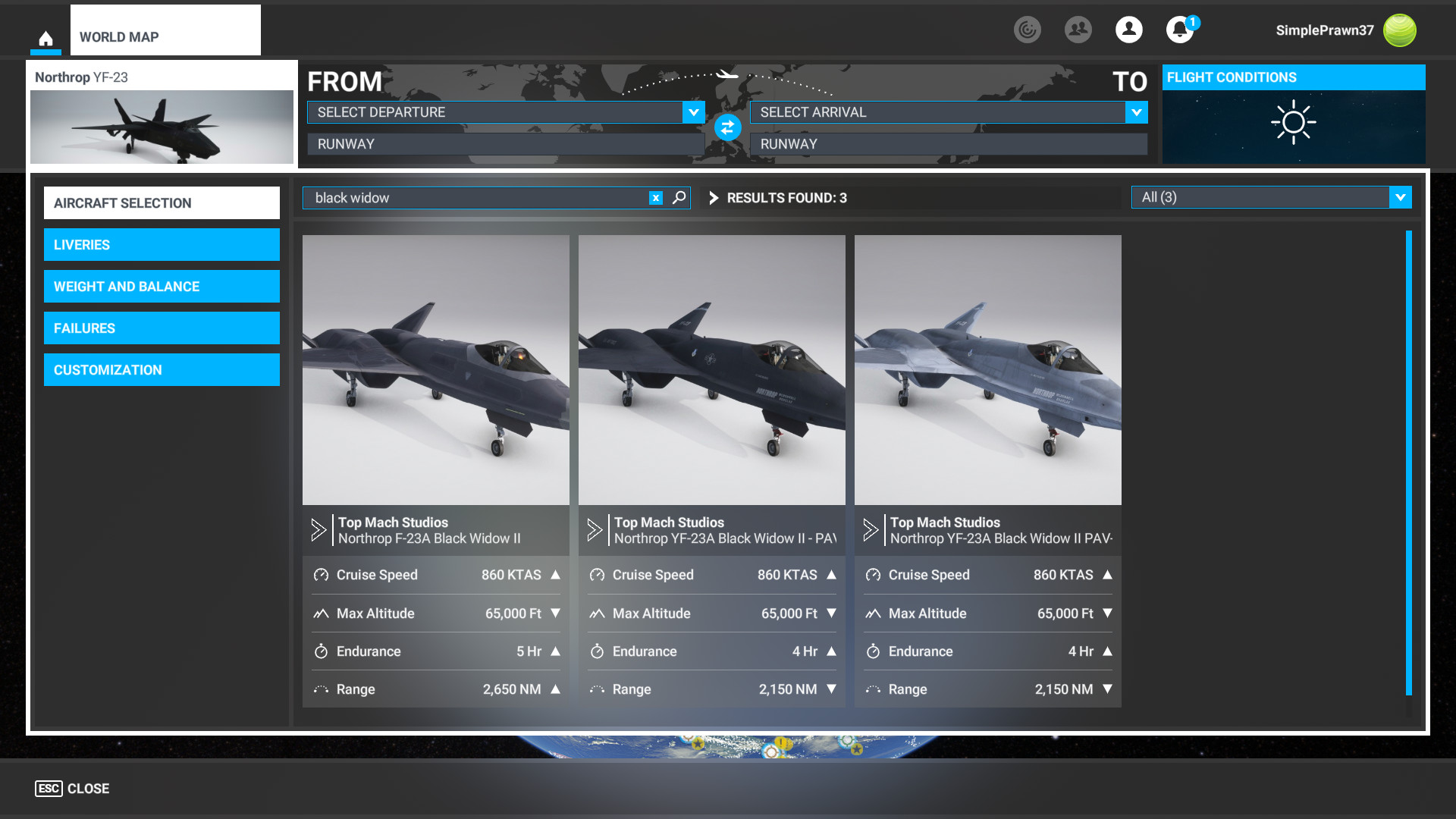The image size is (1456, 819).
Task: Open the Customization section
Action: (162, 370)
